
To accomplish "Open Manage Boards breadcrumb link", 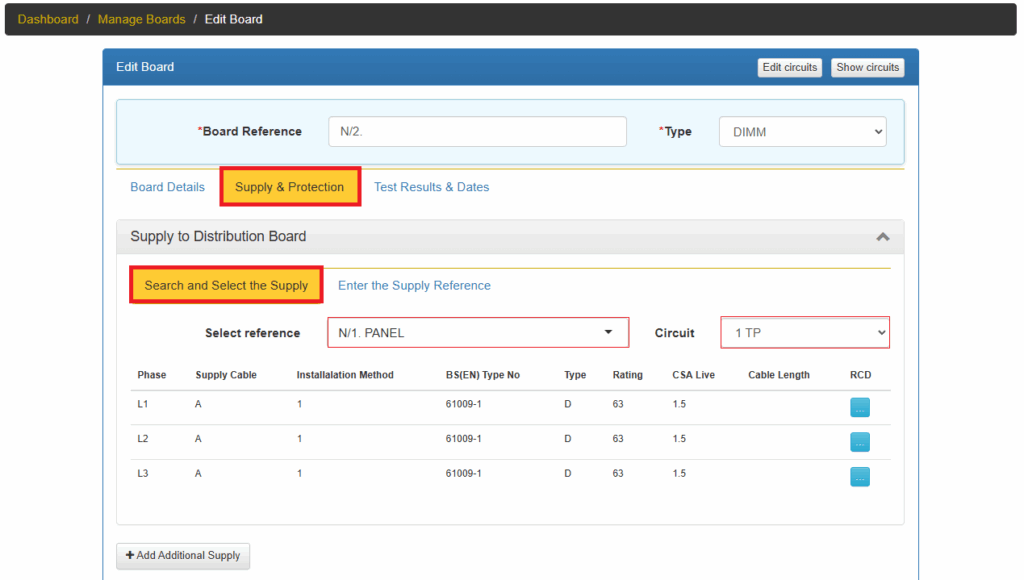I will click(141, 19).
